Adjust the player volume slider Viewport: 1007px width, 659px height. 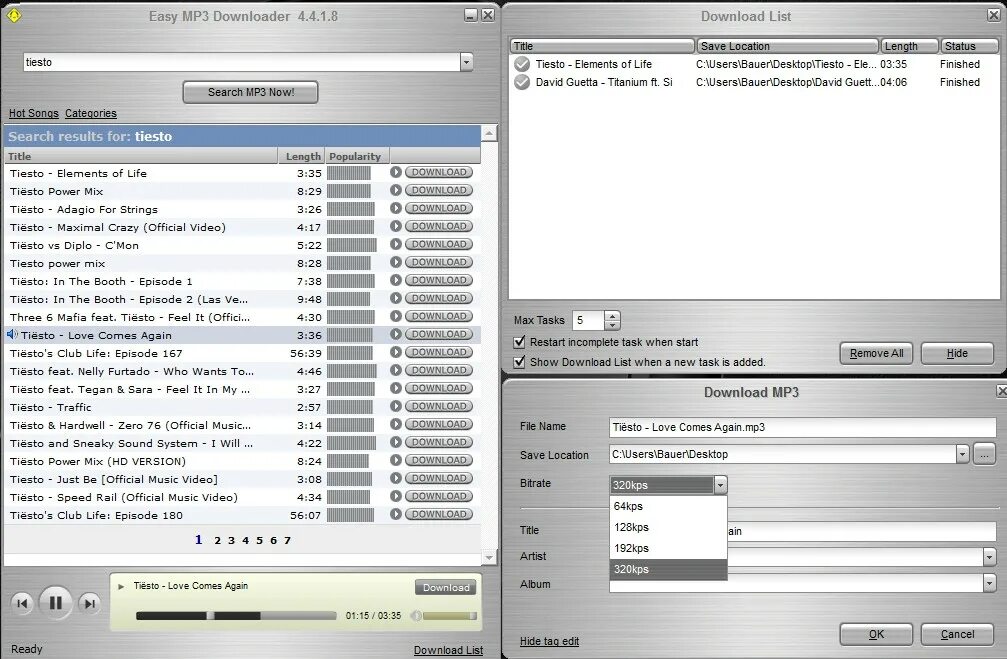450,615
